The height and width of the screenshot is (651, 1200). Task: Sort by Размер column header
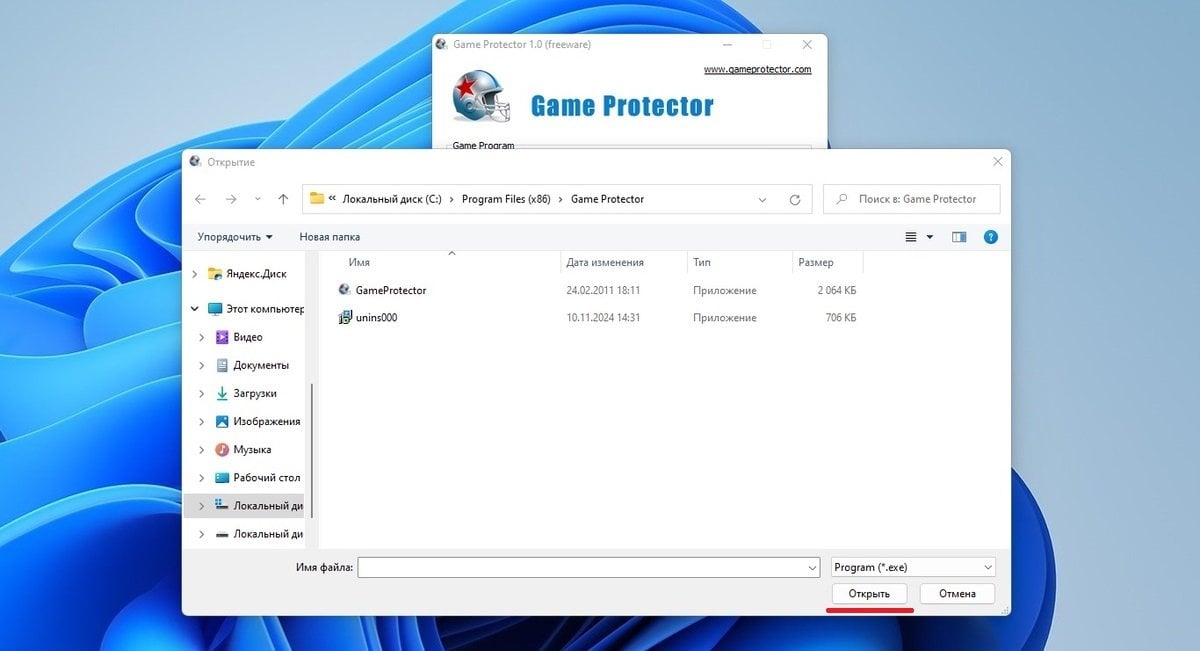(x=815, y=262)
